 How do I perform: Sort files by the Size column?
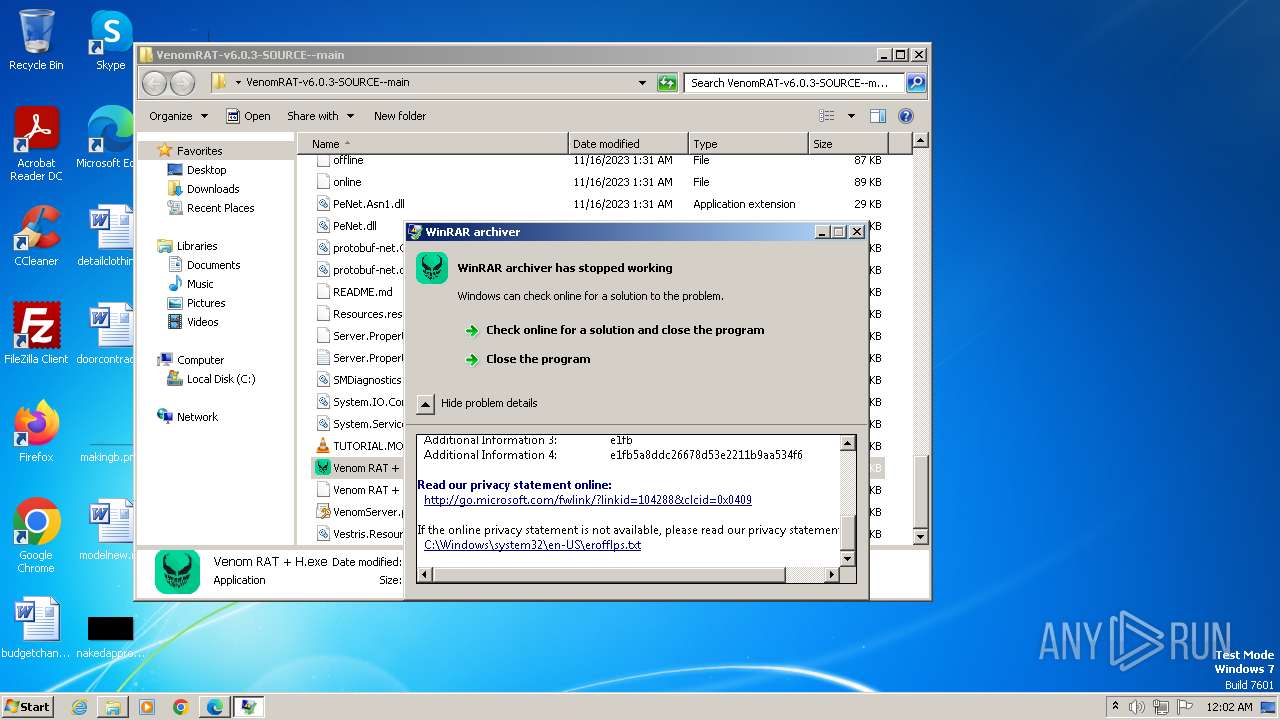coord(849,144)
